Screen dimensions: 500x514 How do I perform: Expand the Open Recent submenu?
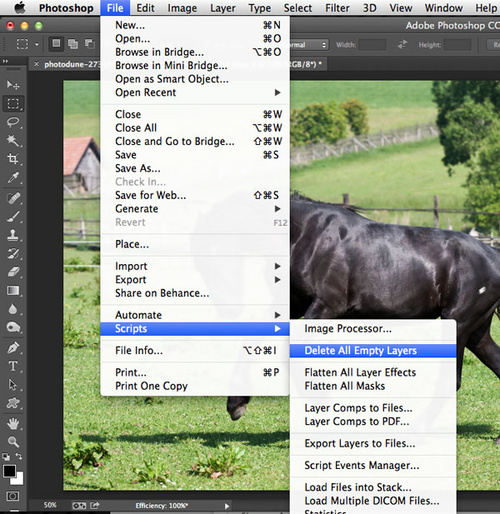coord(195,92)
